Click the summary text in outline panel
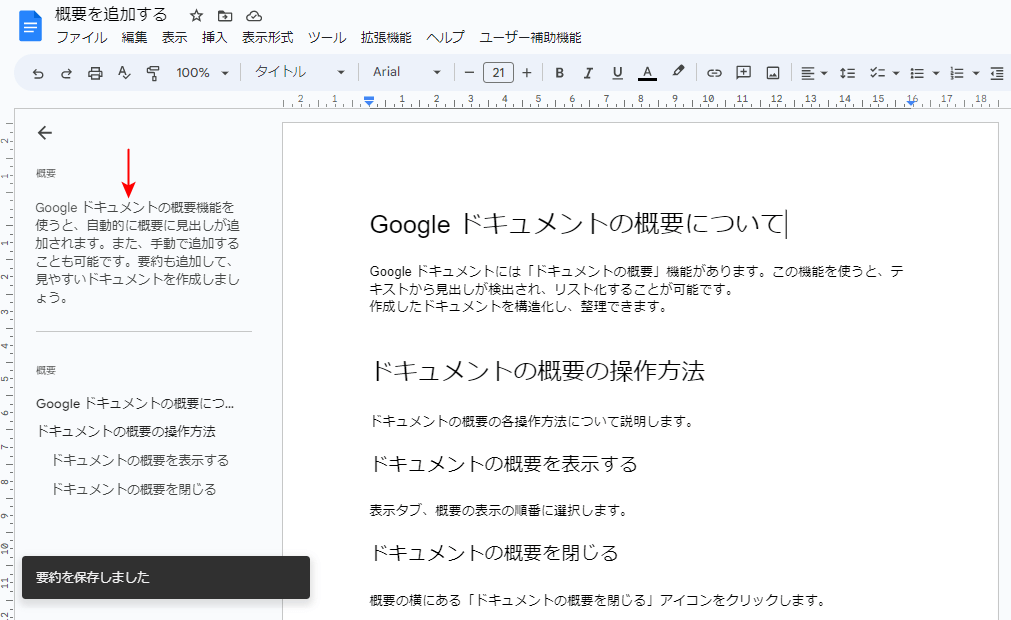The height and width of the screenshot is (620, 1011). [137, 252]
